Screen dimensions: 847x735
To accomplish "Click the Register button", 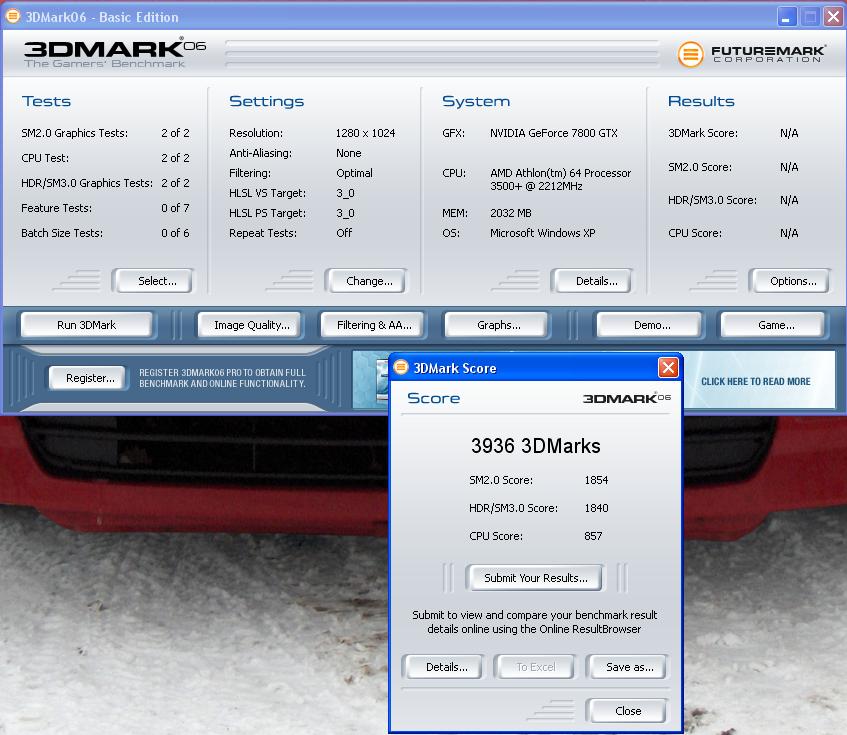I will coord(89,378).
